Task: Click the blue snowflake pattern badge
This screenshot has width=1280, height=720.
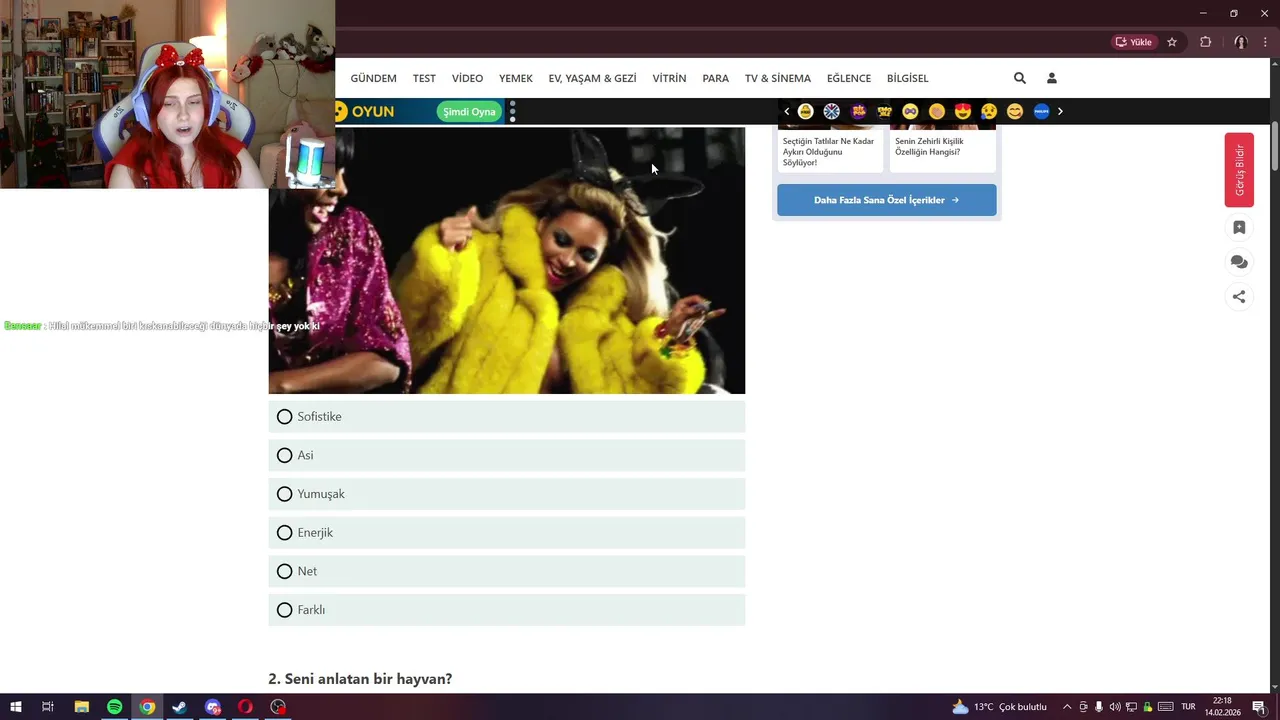Action: coord(832,111)
